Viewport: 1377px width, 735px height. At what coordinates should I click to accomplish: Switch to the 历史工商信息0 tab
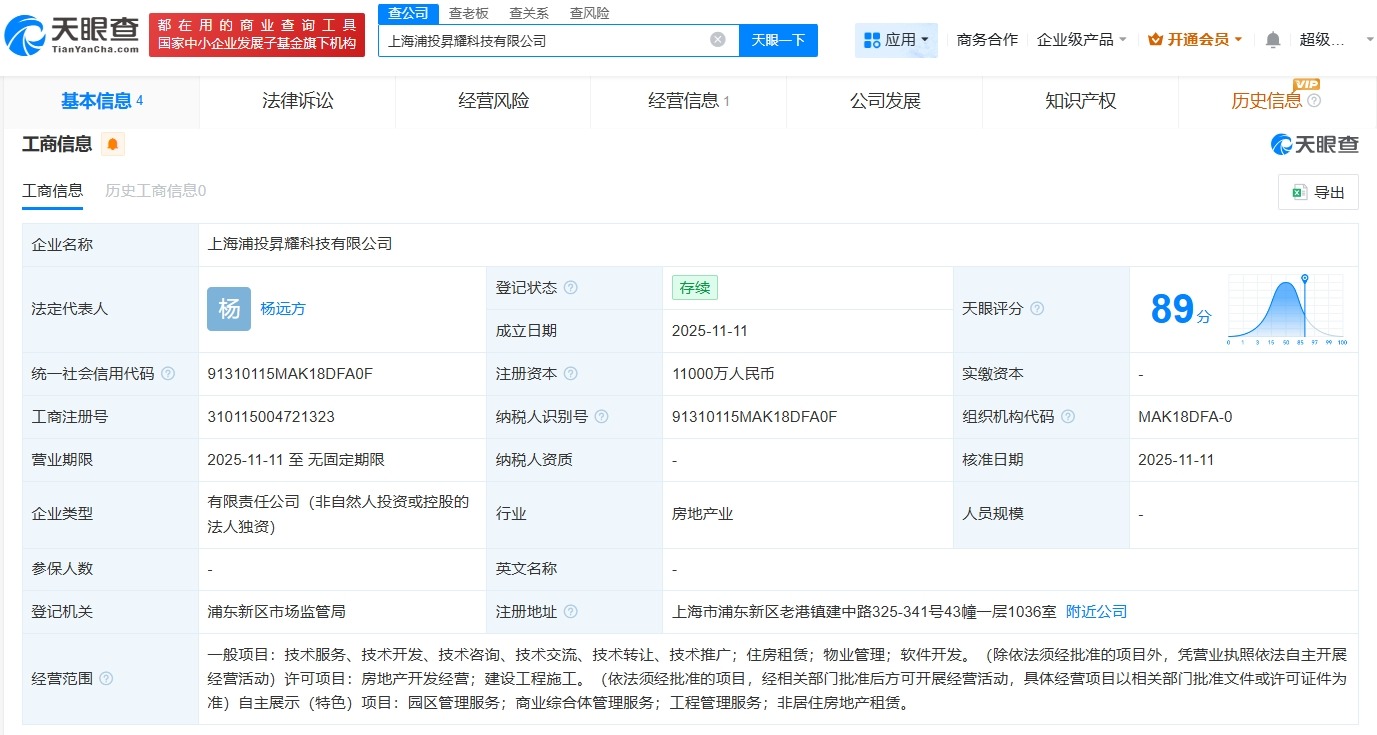pos(155,190)
